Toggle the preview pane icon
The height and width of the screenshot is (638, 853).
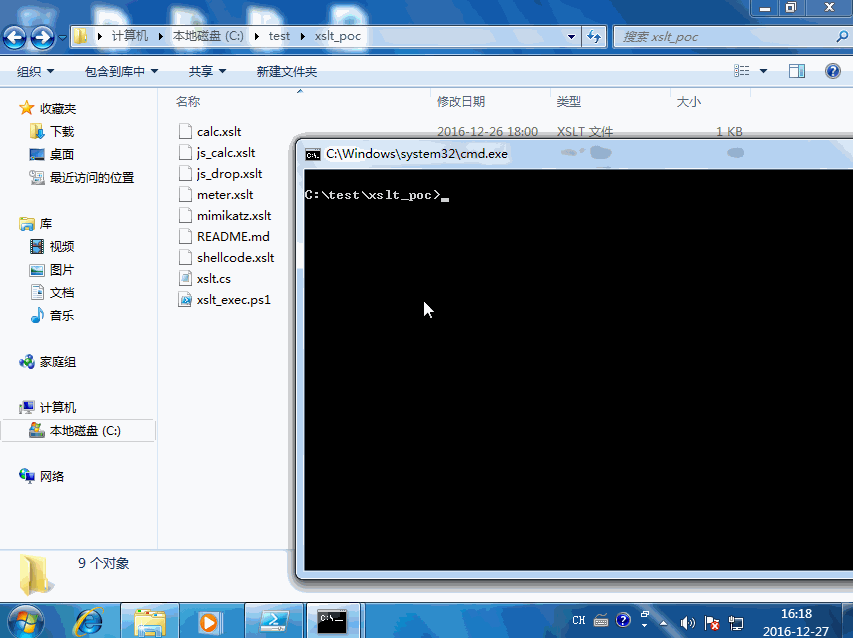[x=796, y=70]
